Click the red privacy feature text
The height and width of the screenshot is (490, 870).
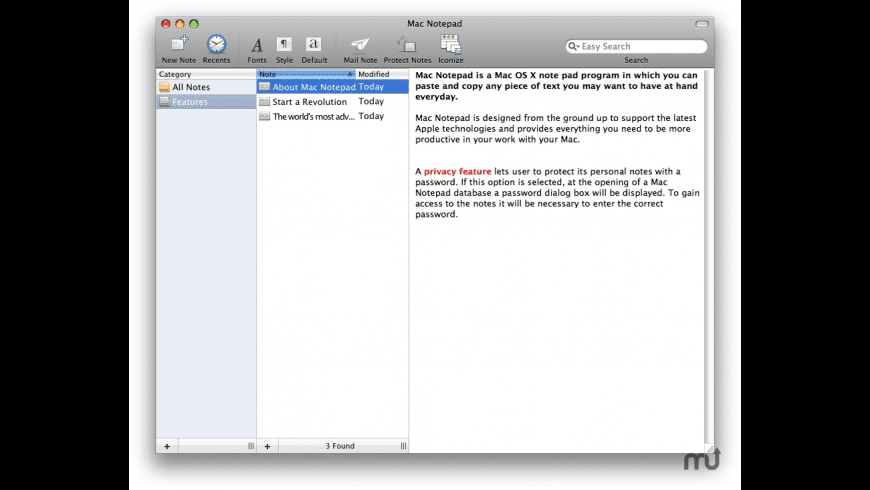tap(457, 171)
